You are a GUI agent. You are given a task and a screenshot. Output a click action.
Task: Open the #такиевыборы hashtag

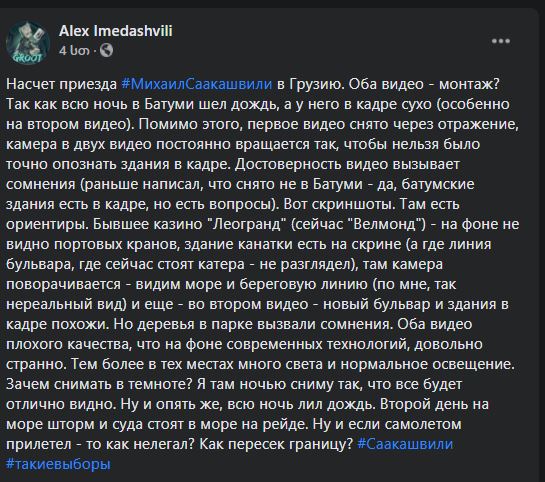coord(58,464)
